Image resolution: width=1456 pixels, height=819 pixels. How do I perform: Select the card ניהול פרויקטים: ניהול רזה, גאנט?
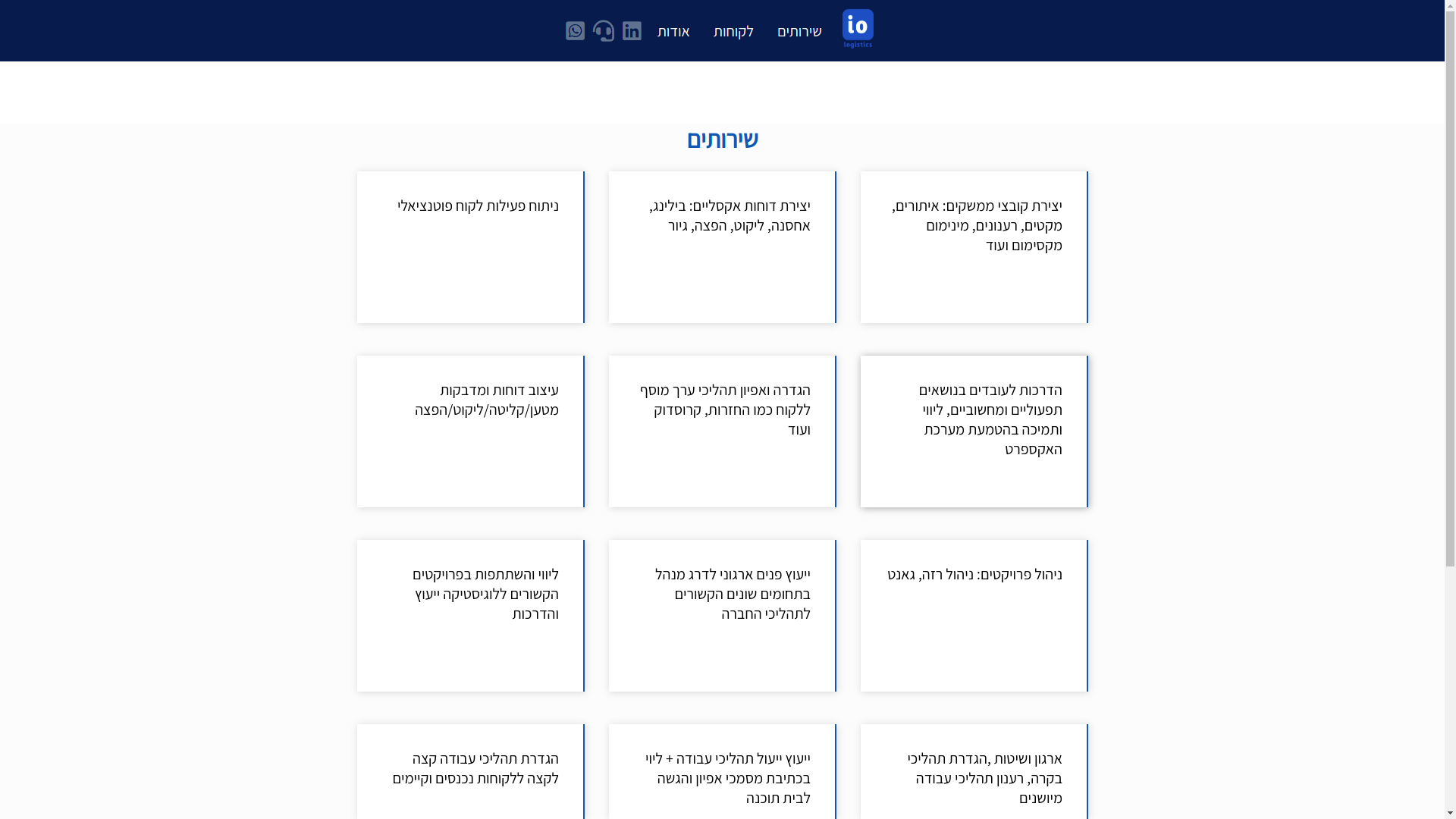974,616
